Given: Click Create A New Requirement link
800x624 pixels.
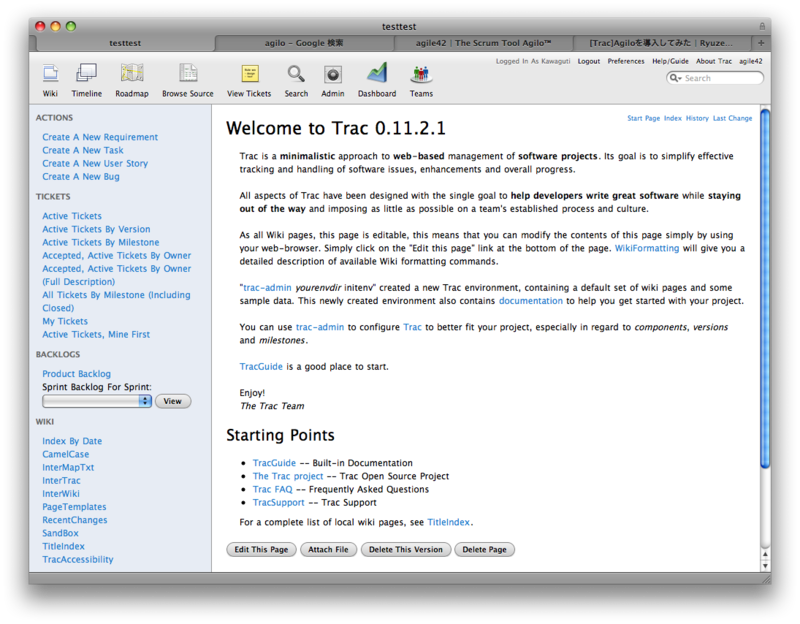Looking at the screenshot, I should tap(100, 137).
